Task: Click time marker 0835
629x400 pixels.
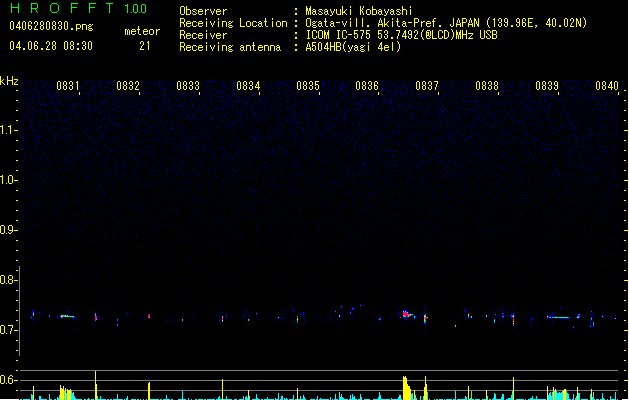Action: 308,86
